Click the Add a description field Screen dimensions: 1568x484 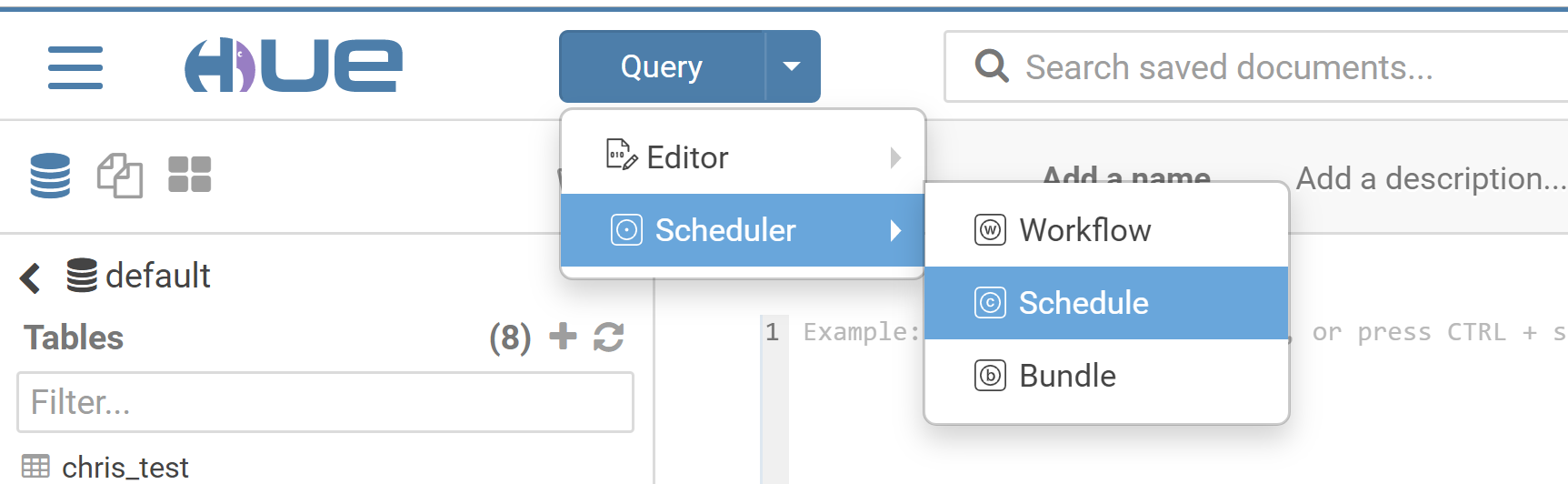1430,178
